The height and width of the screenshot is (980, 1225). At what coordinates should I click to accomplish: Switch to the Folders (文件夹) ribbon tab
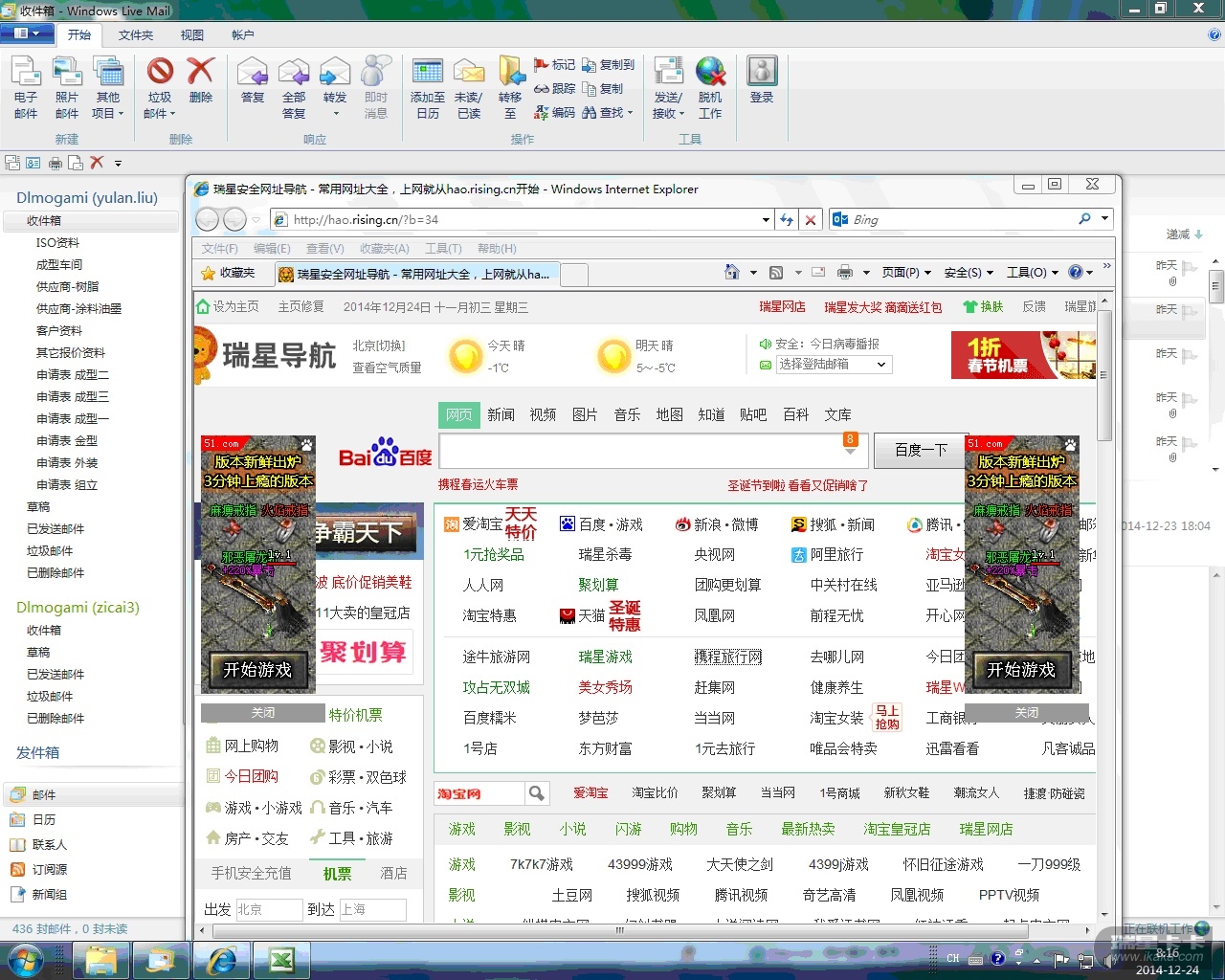[x=135, y=35]
